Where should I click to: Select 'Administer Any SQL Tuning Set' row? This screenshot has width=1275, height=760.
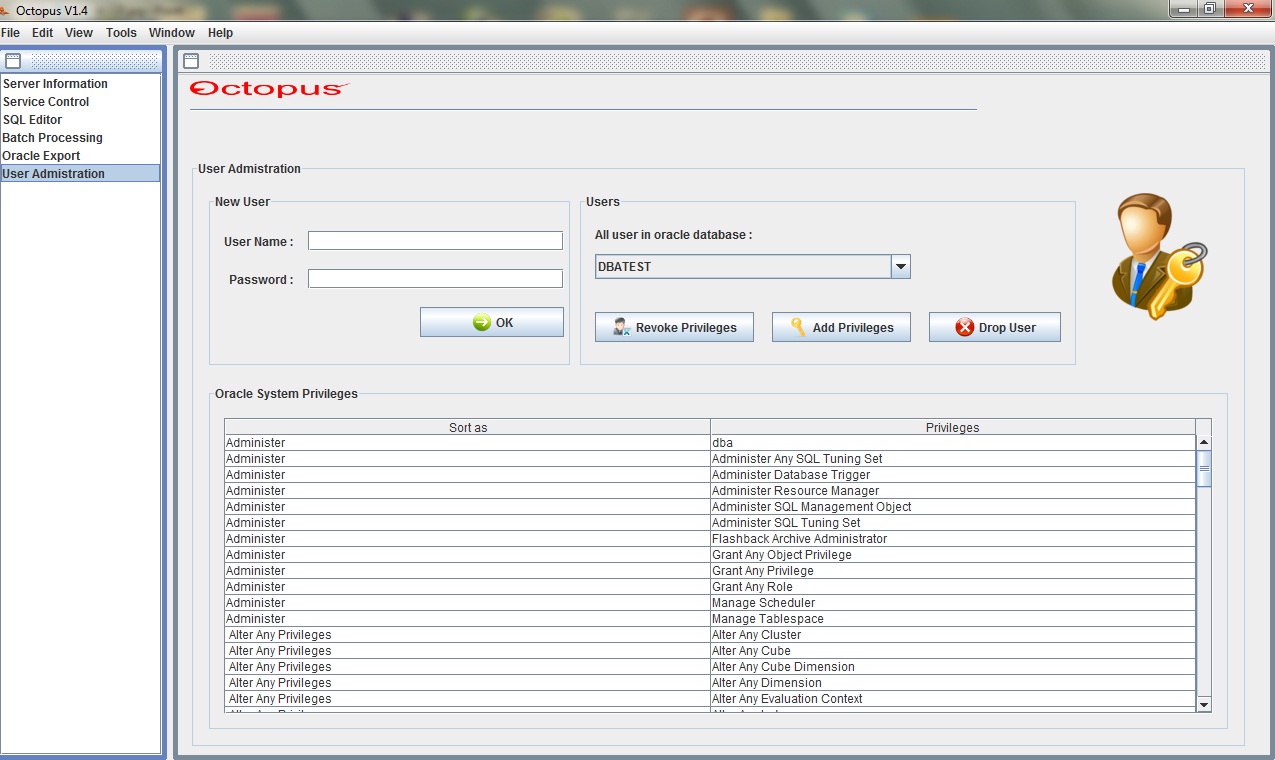(x=710, y=459)
